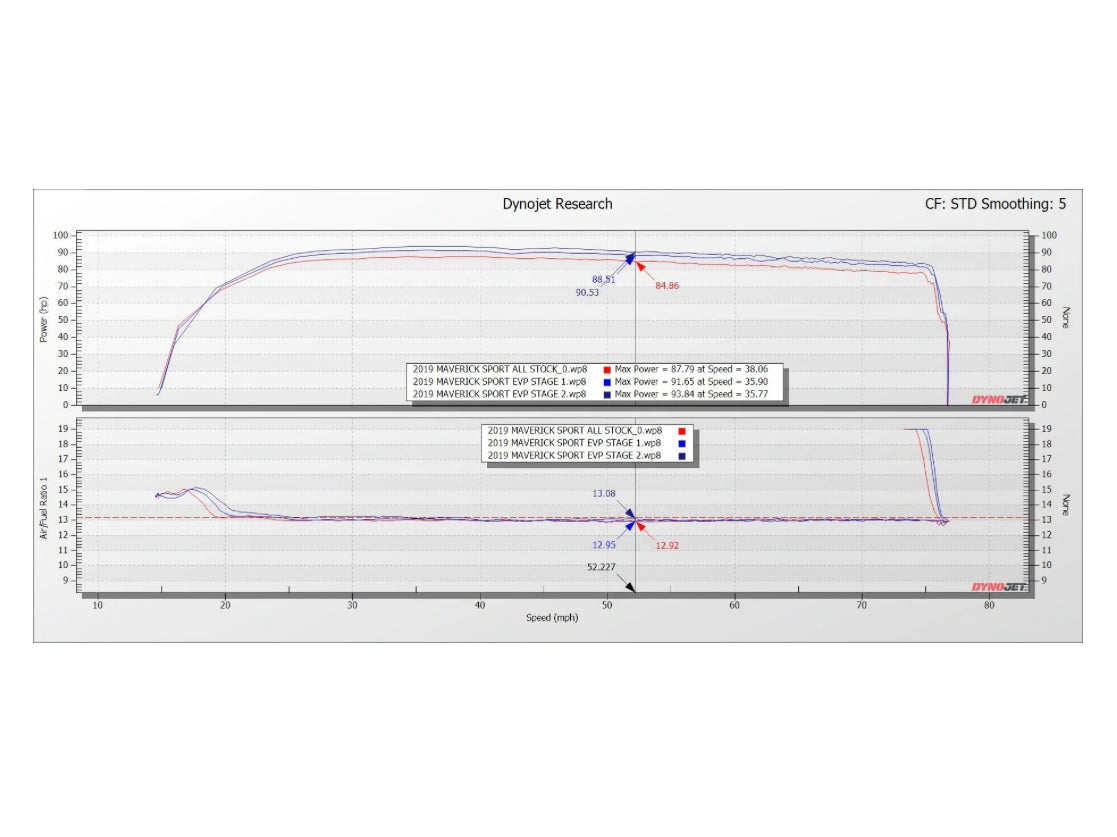Click the black cursor arrow at 52.227
Screen dimensions: 1117x837
(x=629, y=588)
